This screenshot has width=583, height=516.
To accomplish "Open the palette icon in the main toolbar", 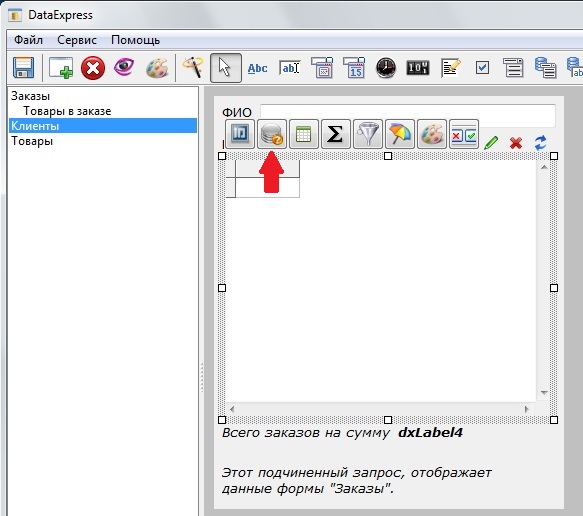I will point(157,68).
